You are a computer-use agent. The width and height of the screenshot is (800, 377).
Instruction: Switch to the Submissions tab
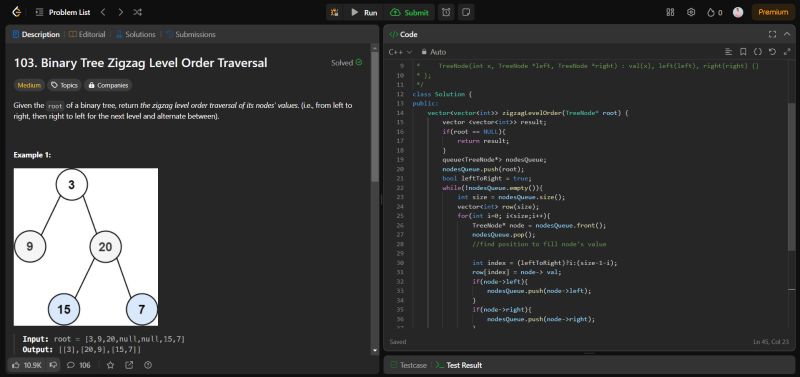tap(190, 34)
